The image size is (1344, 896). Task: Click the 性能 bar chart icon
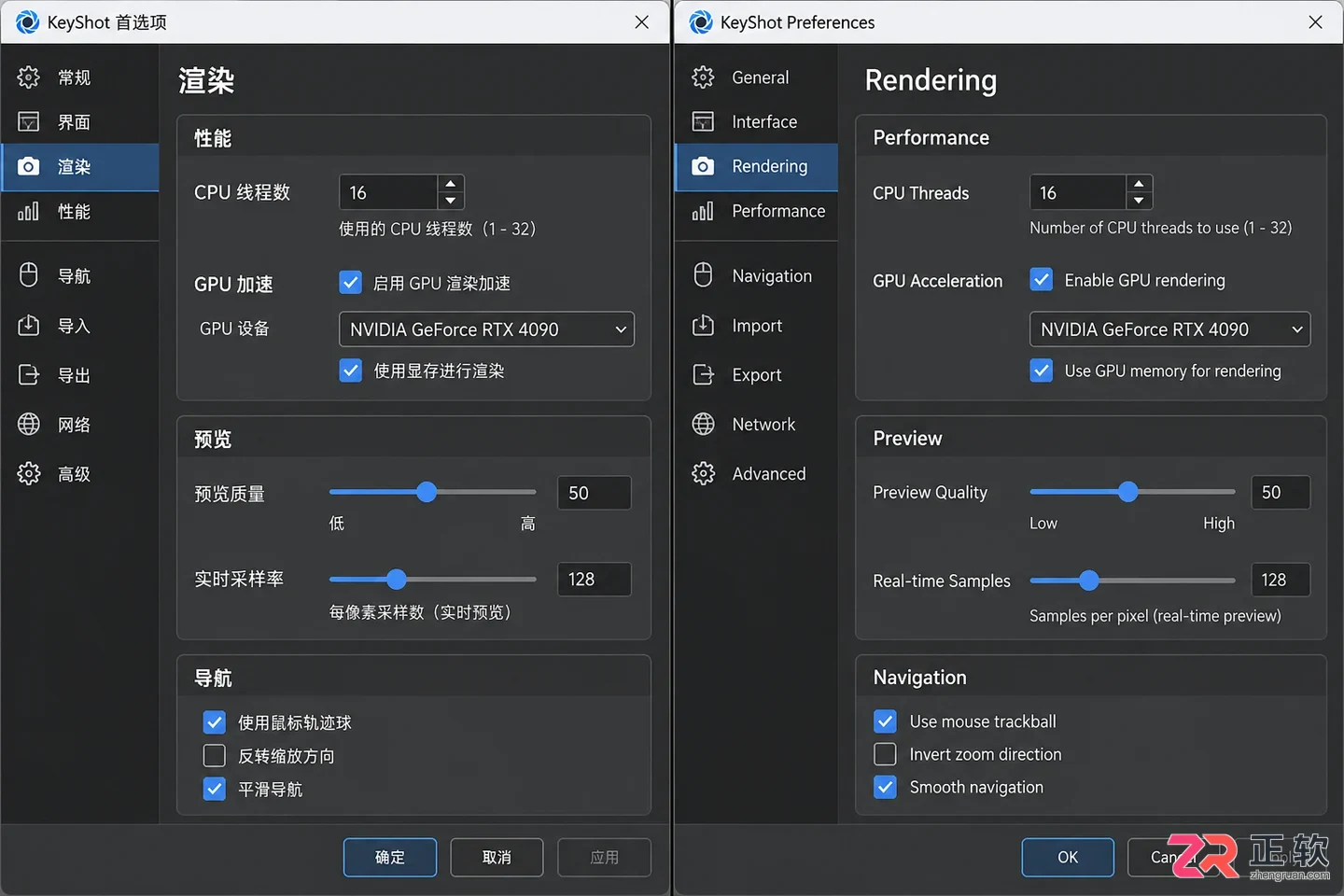[x=29, y=212]
